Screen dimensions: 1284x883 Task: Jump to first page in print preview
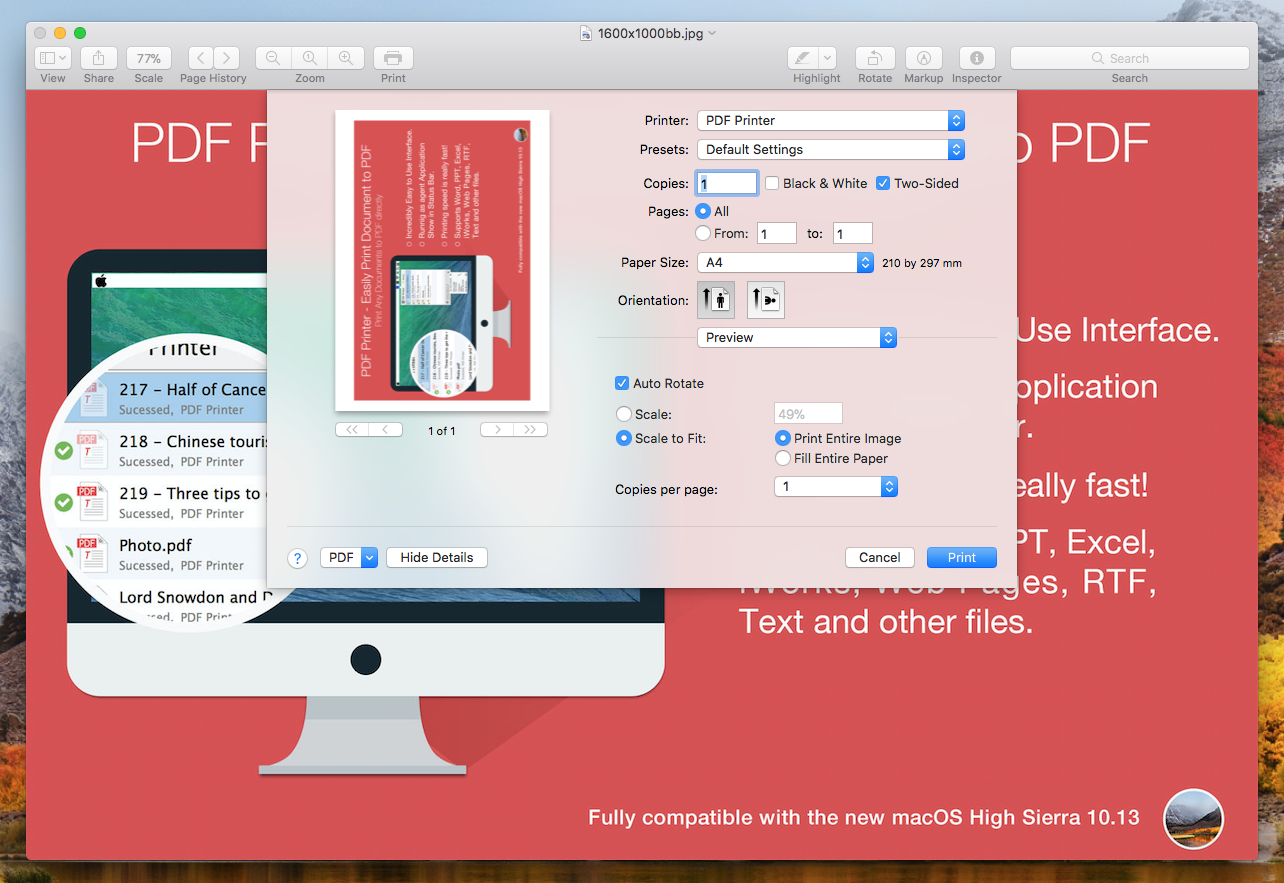352,430
